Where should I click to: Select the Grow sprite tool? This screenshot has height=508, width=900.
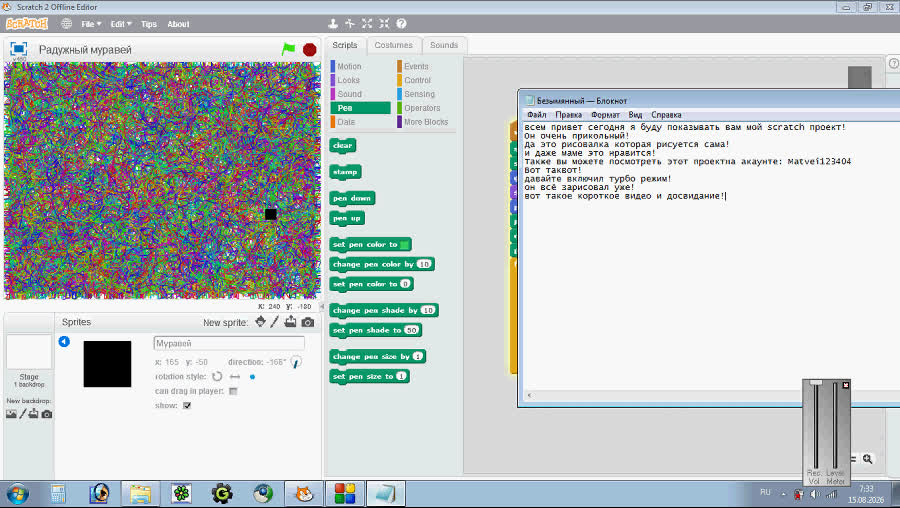(367, 24)
